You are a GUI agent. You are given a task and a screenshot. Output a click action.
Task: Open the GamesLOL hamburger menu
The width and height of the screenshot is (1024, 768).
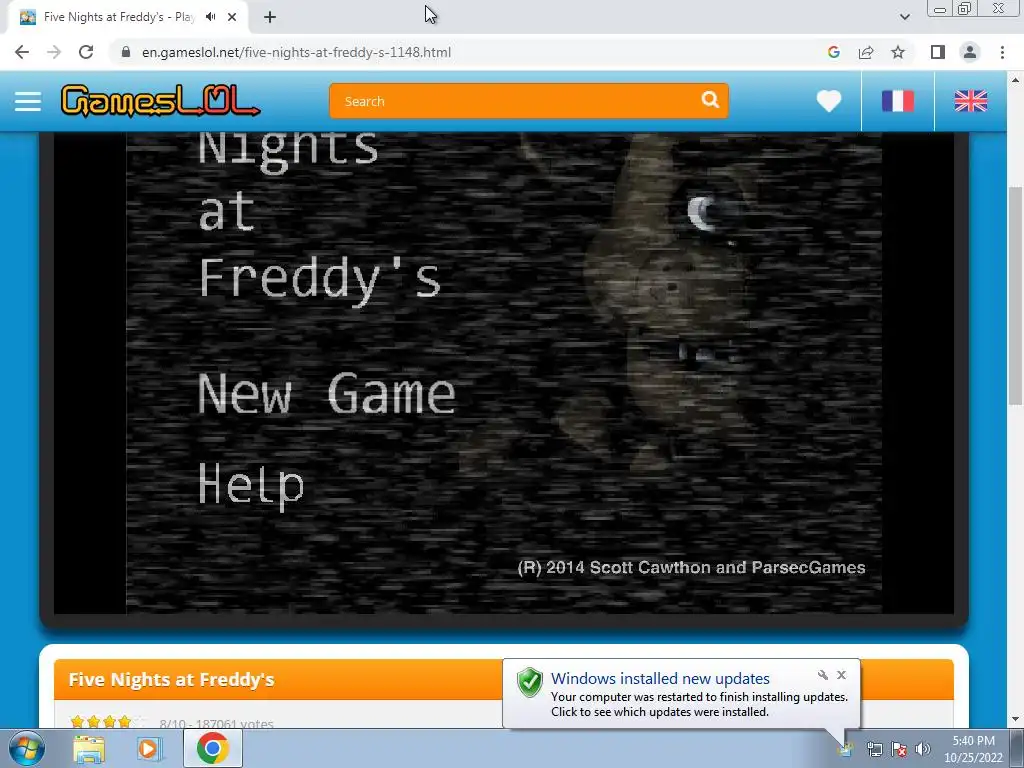pyautogui.click(x=28, y=101)
